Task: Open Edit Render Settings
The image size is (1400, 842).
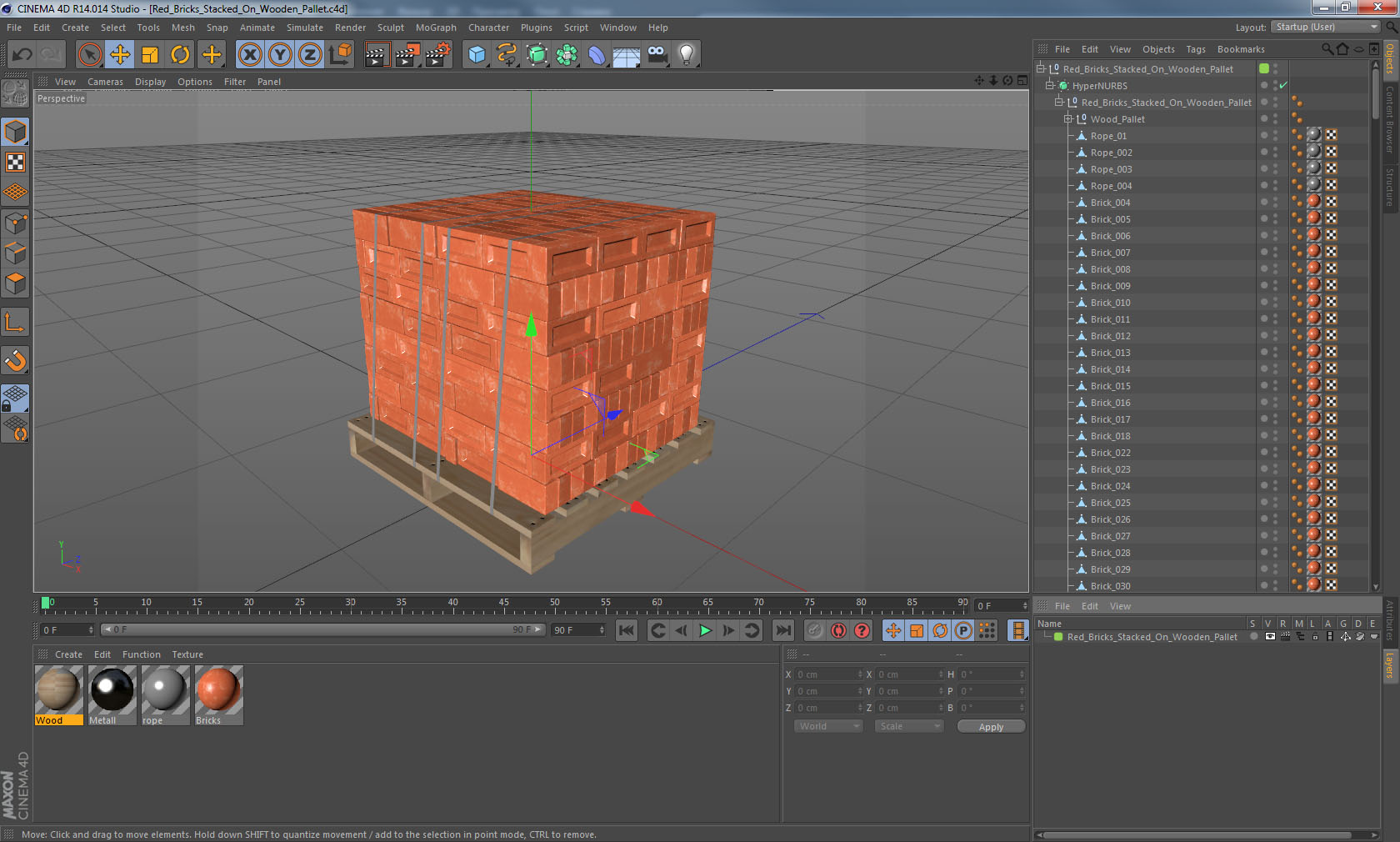Action: coord(438,55)
